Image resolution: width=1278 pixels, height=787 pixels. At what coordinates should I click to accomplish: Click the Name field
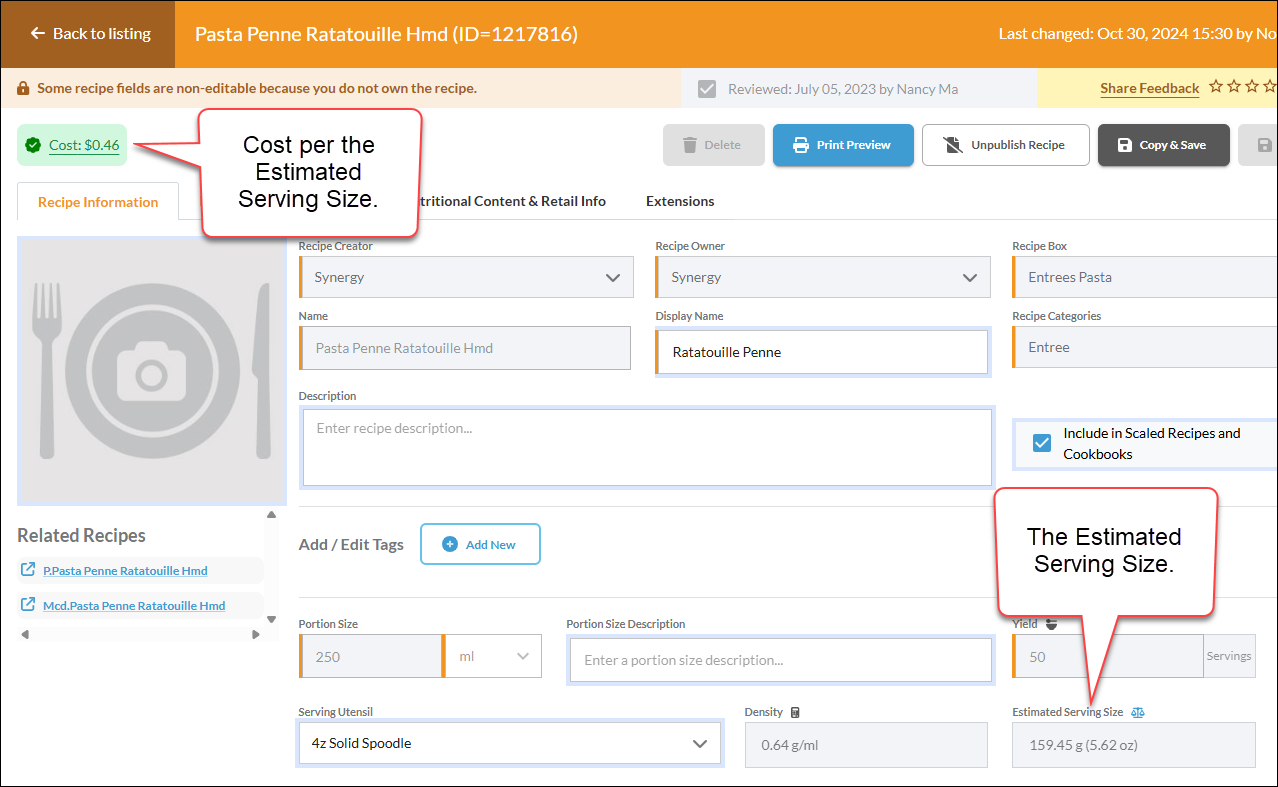(x=465, y=348)
